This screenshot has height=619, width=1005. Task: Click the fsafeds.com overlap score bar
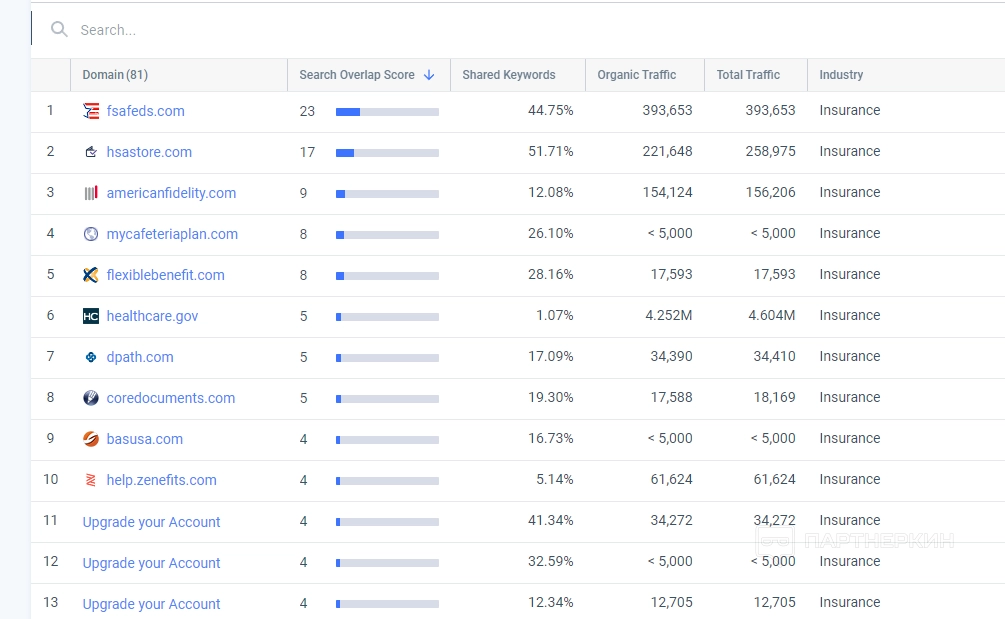(x=387, y=112)
